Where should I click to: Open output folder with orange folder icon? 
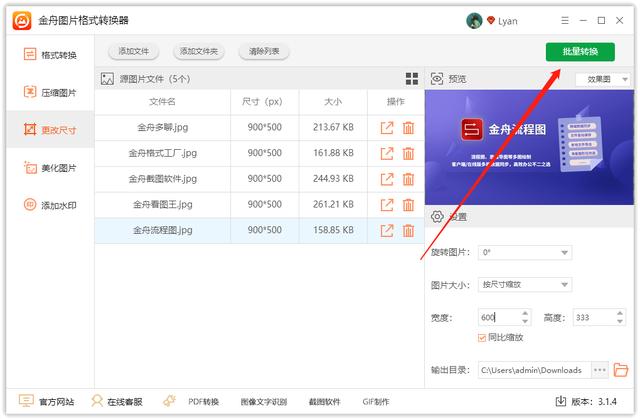coord(621,370)
